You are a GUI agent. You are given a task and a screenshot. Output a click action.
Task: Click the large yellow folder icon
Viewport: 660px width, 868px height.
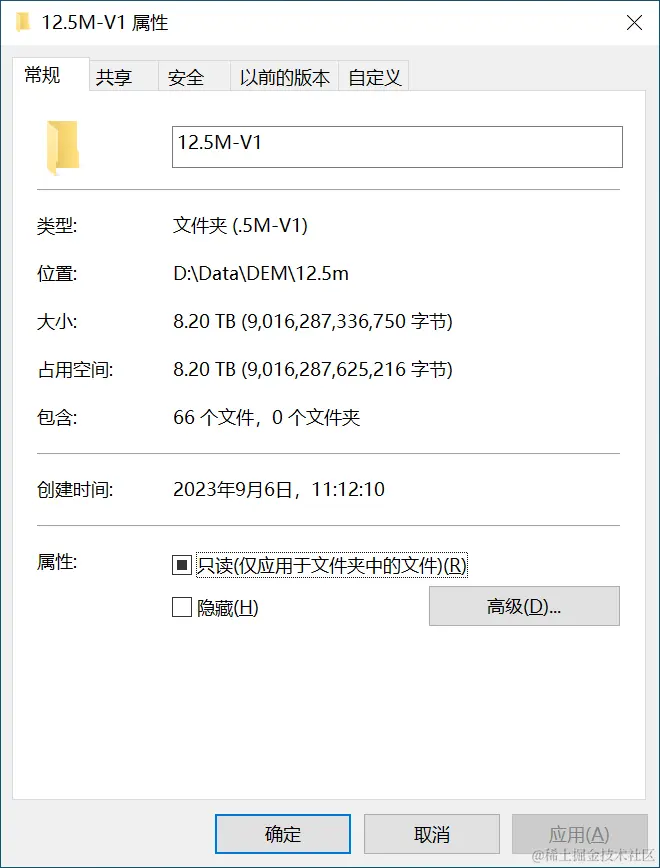point(63,148)
